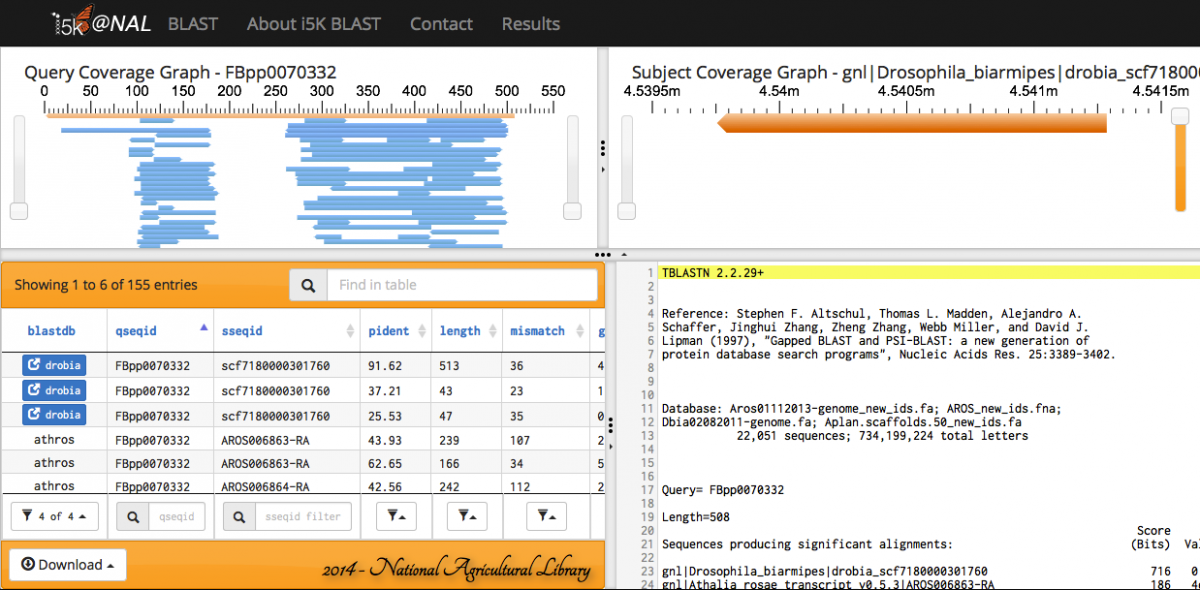Open the third drobia row link button
1200x590 pixels.
54,415
